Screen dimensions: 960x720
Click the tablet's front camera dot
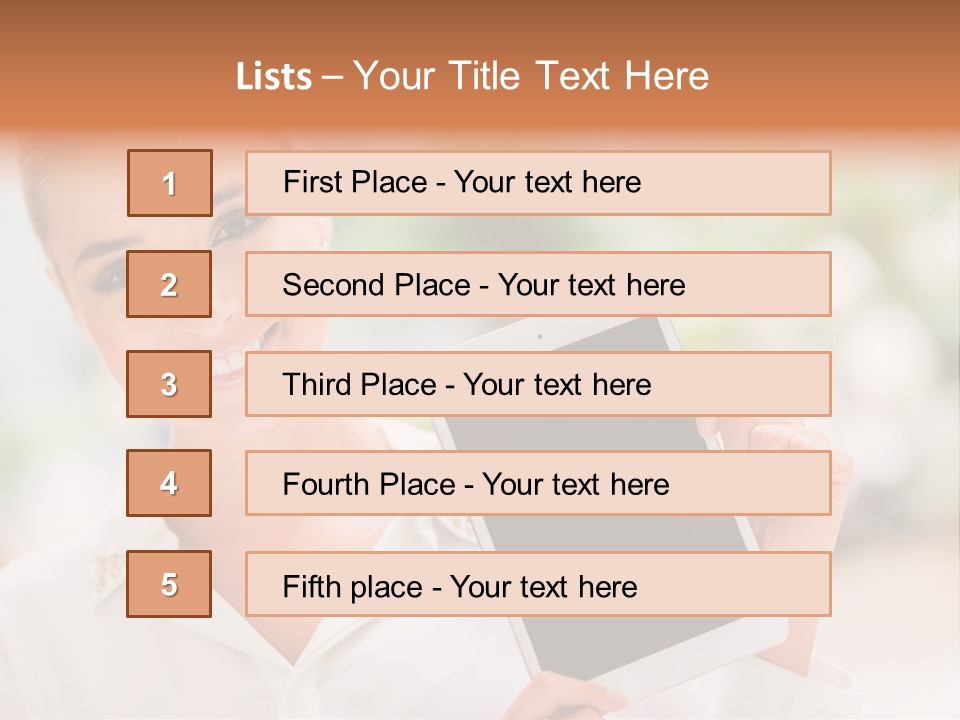click(539, 337)
